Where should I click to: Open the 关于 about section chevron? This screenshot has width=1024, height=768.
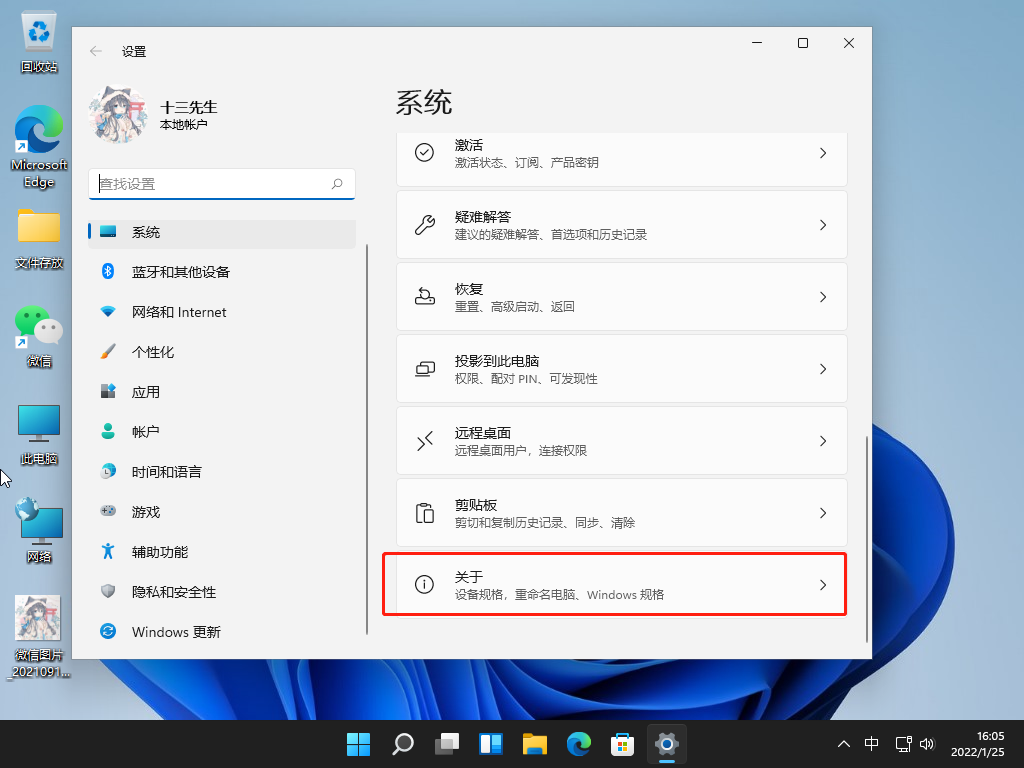pyautogui.click(x=822, y=584)
